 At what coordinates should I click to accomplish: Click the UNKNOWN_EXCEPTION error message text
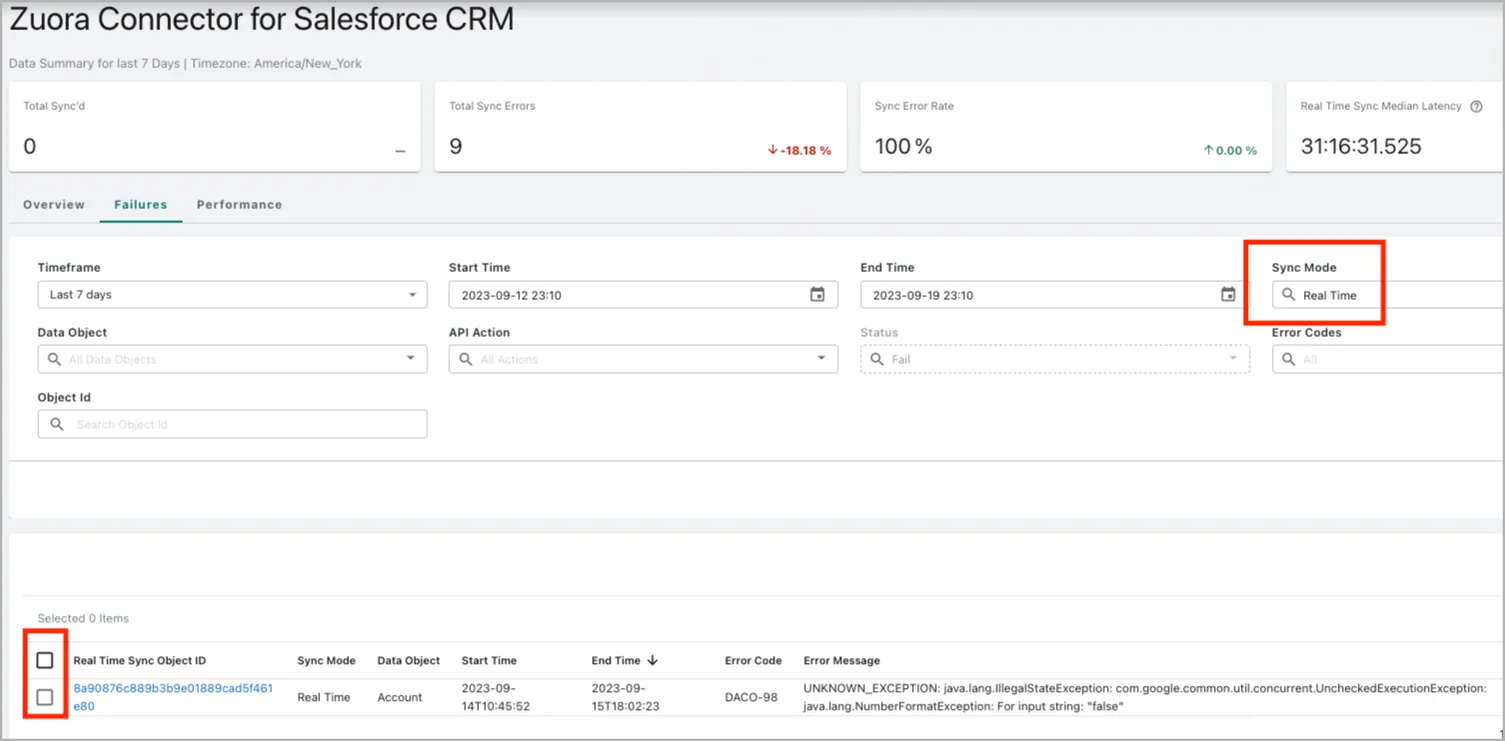[x=1145, y=697]
